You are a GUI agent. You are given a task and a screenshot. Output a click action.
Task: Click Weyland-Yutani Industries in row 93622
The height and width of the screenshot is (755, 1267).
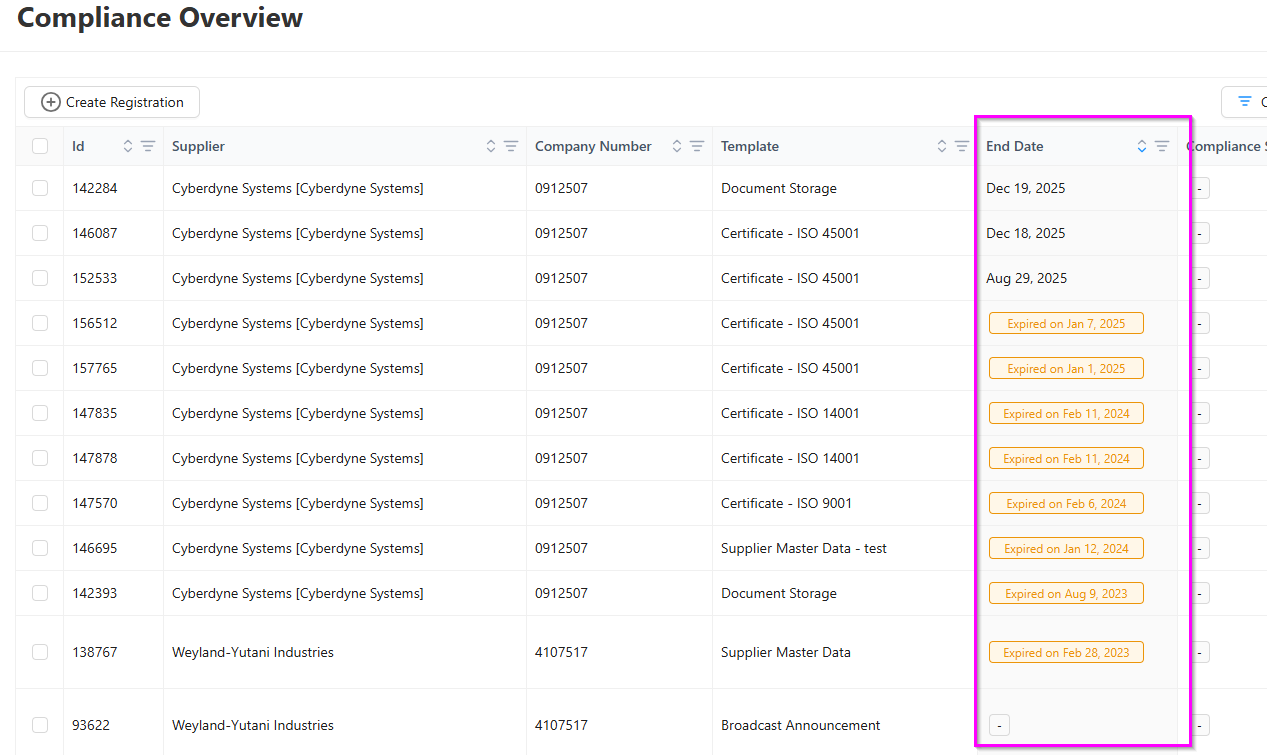click(x=253, y=725)
